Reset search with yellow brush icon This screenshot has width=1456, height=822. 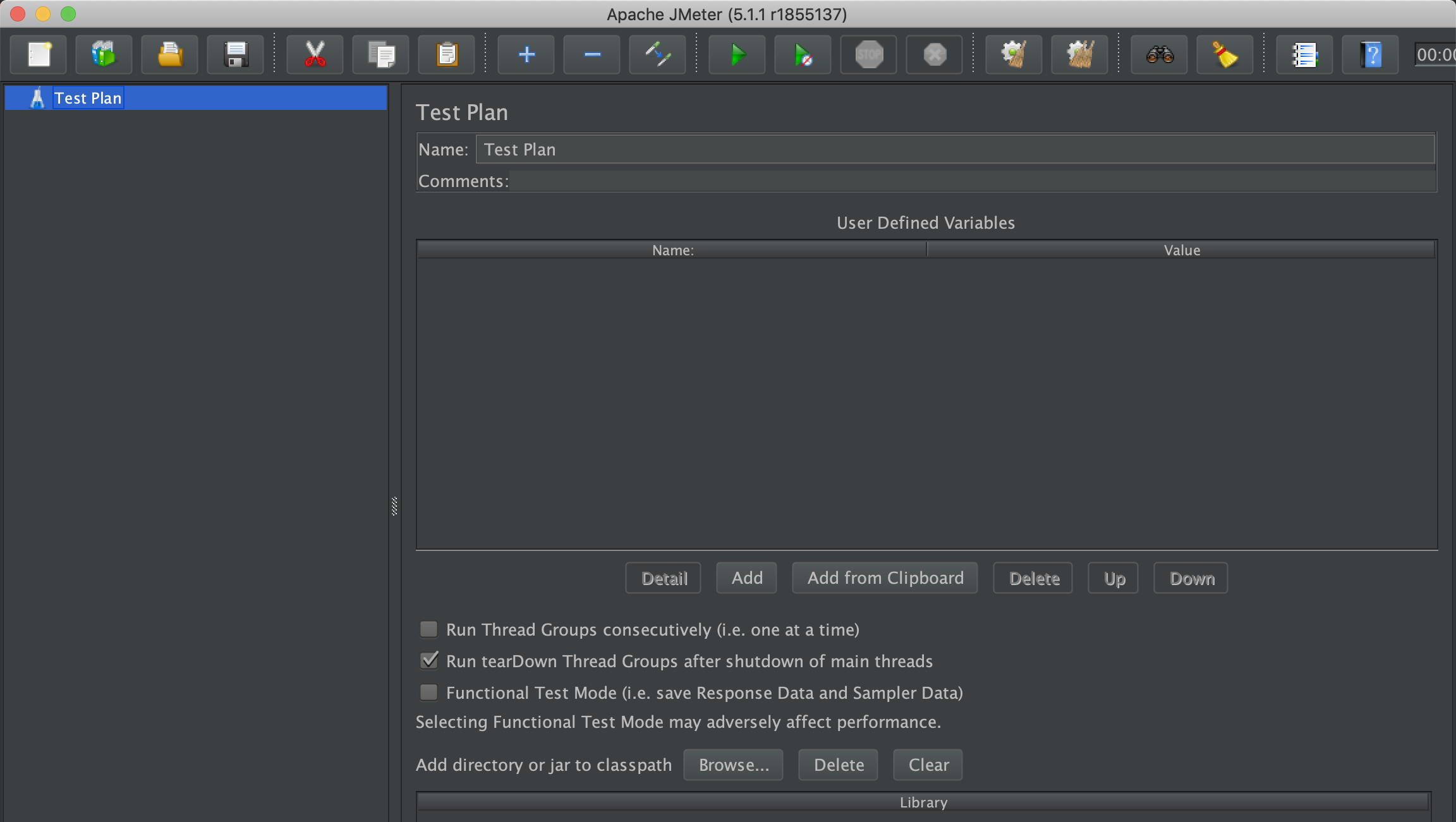1225,55
